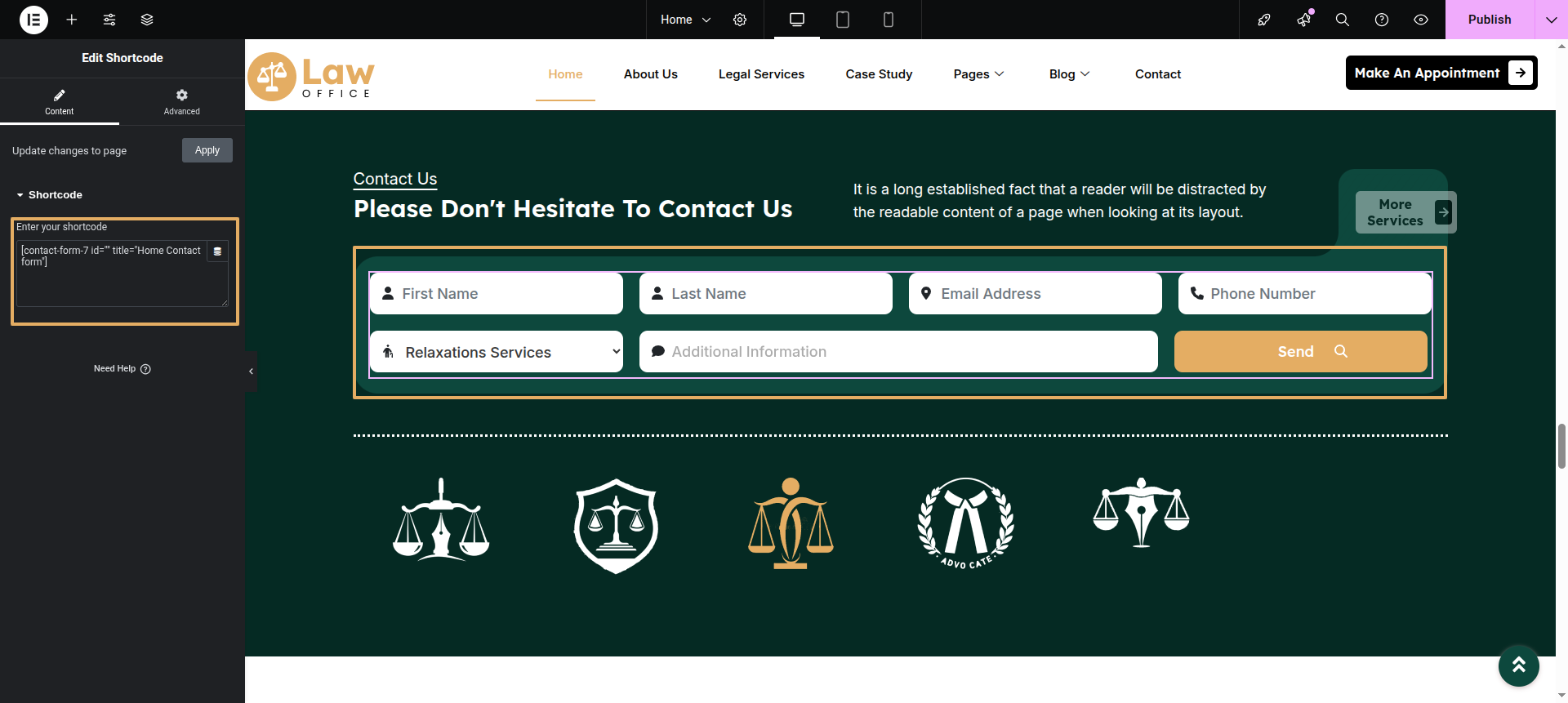Switch to desktop responsive view
The image size is (1568, 703).
[x=797, y=20]
